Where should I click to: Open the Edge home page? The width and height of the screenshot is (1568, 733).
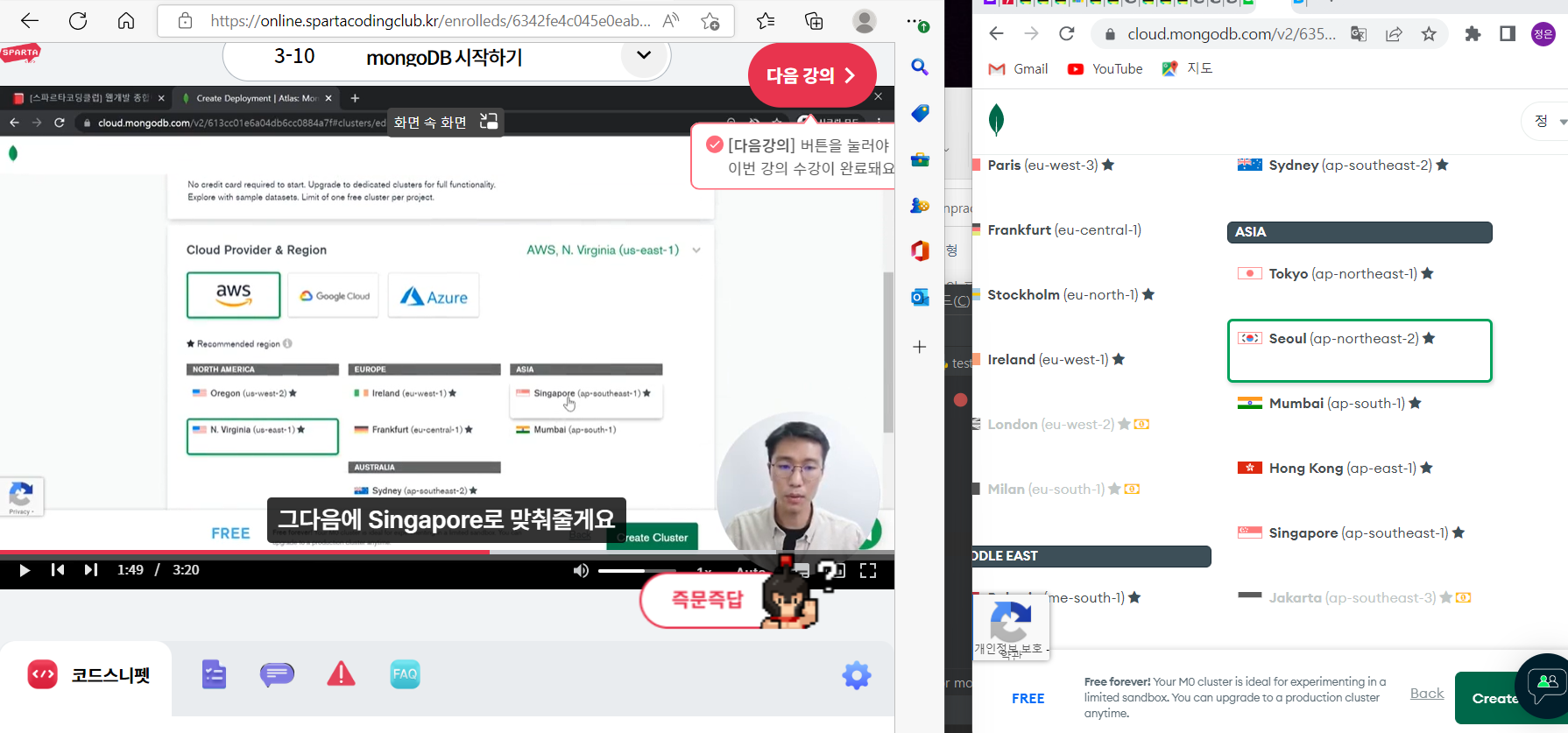[126, 21]
